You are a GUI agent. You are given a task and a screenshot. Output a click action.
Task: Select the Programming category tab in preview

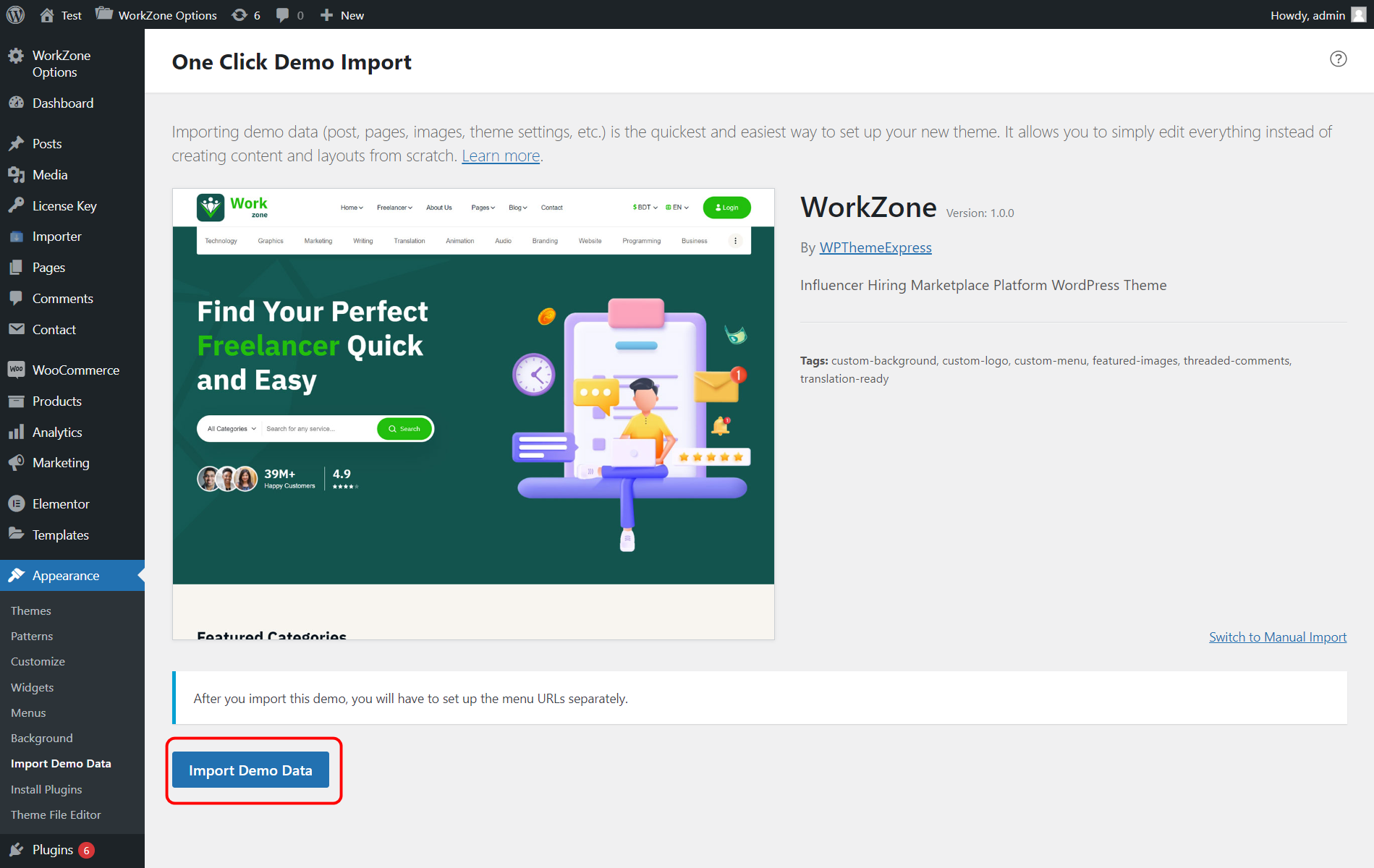point(641,241)
